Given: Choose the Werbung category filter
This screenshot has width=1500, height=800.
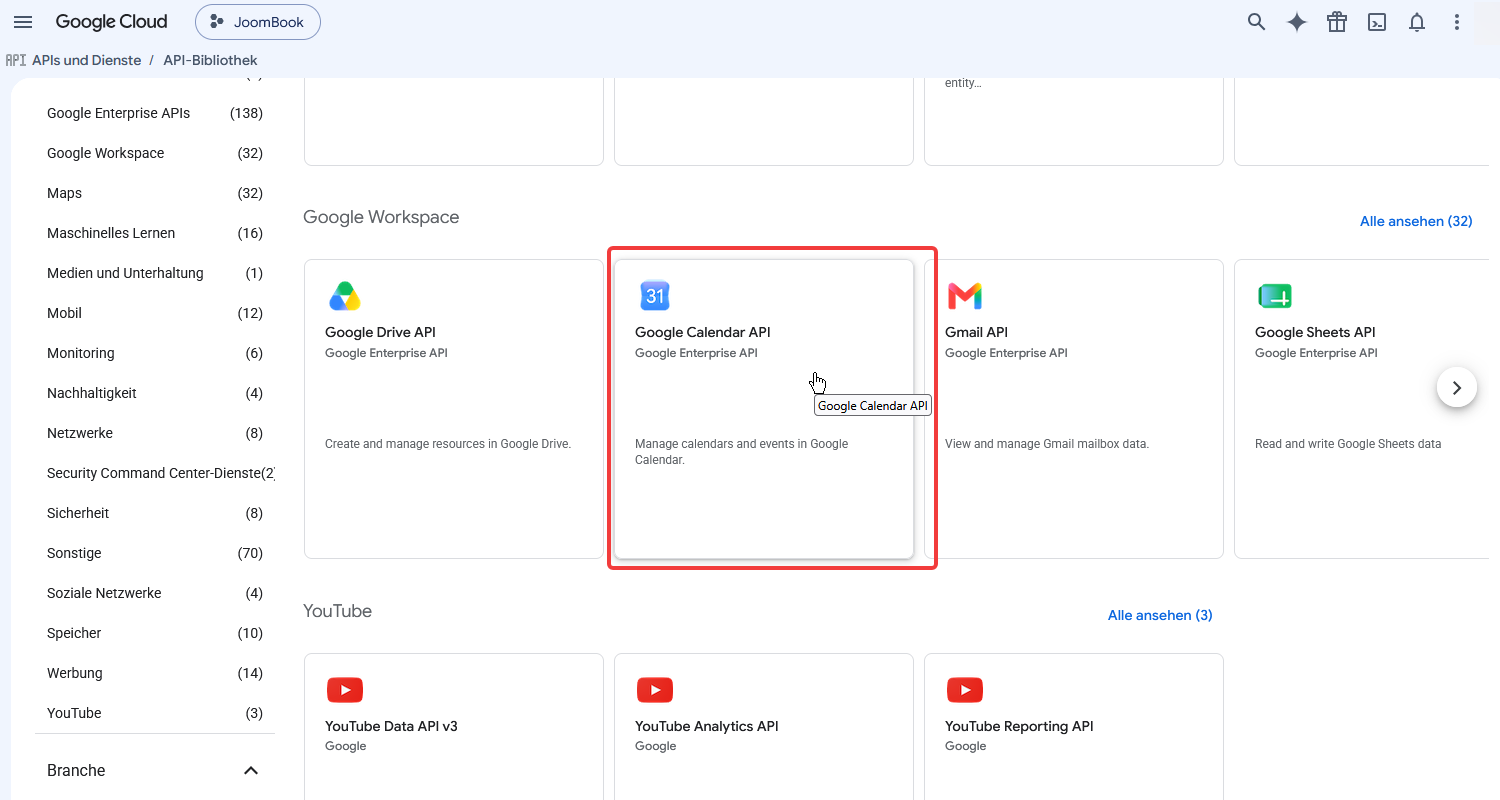Looking at the screenshot, I should [x=155, y=673].
